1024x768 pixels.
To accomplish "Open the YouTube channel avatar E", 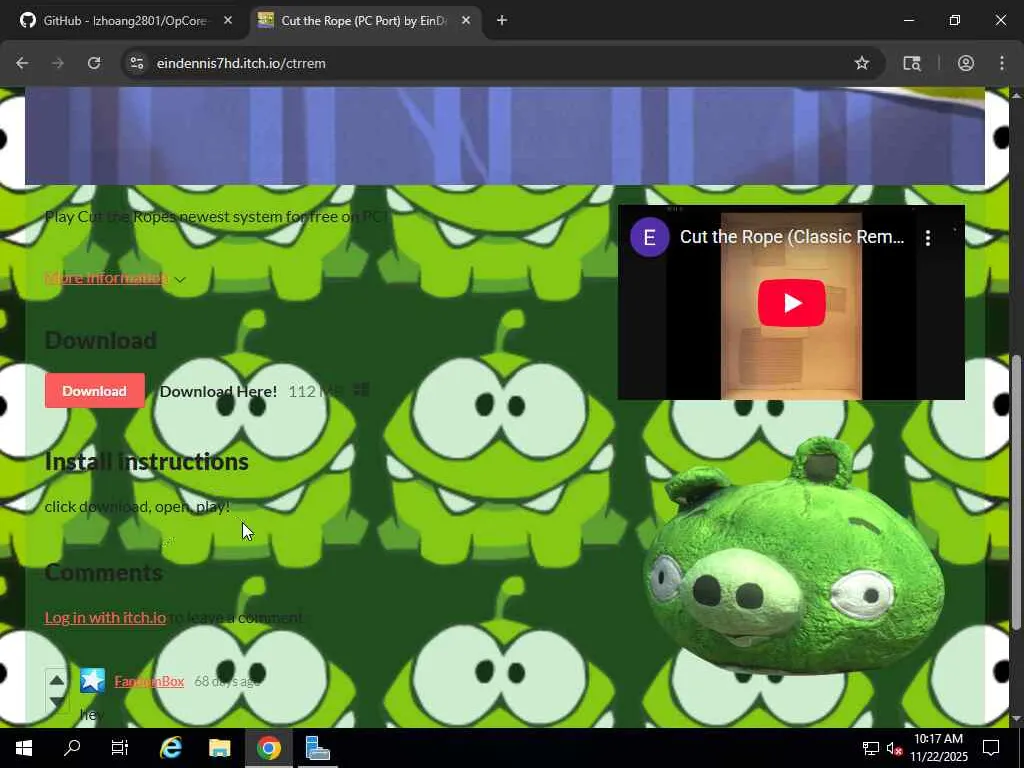I will coord(649,238).
